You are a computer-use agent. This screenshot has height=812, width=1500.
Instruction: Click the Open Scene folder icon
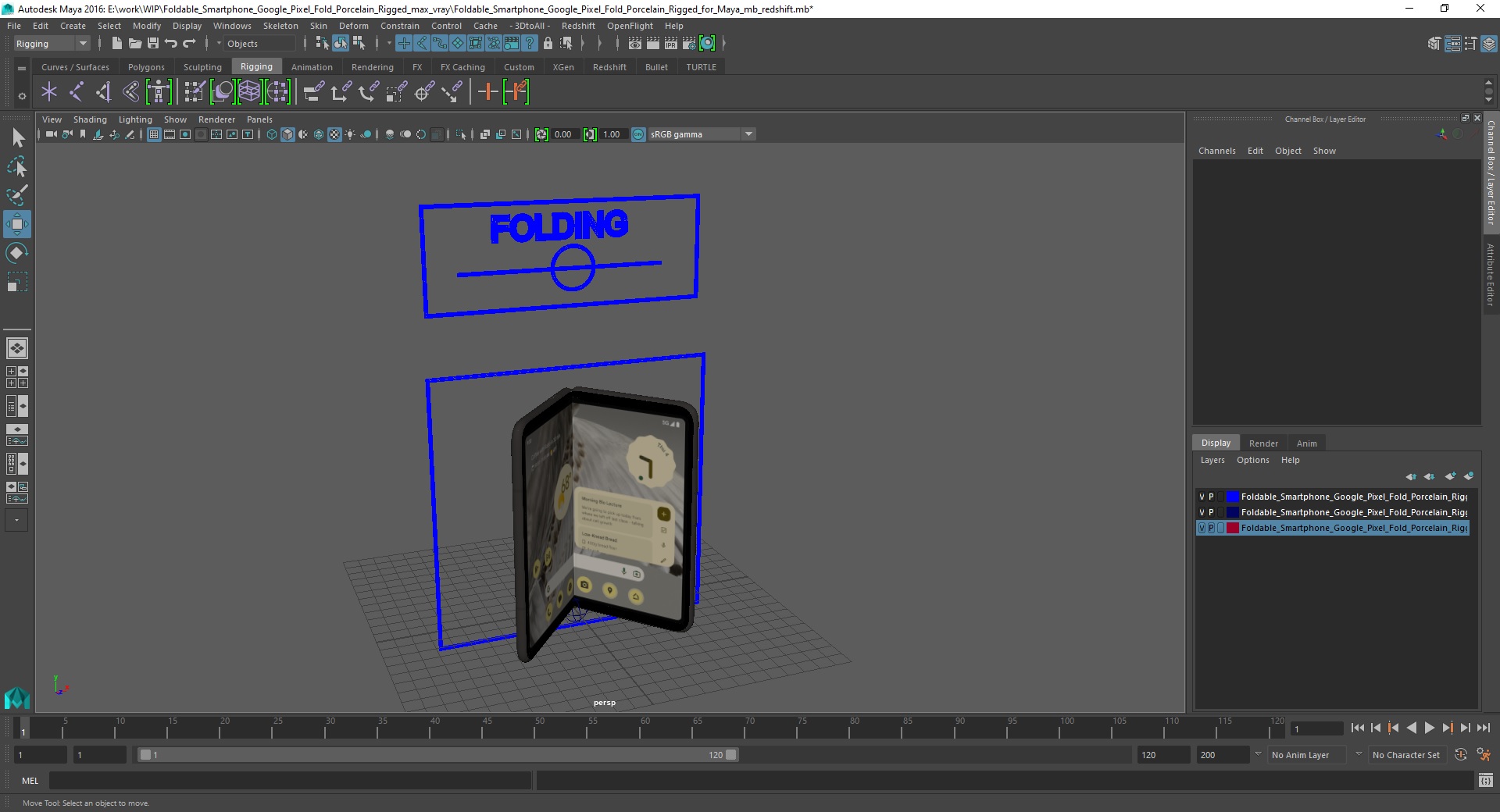click(x=134, y=44)
